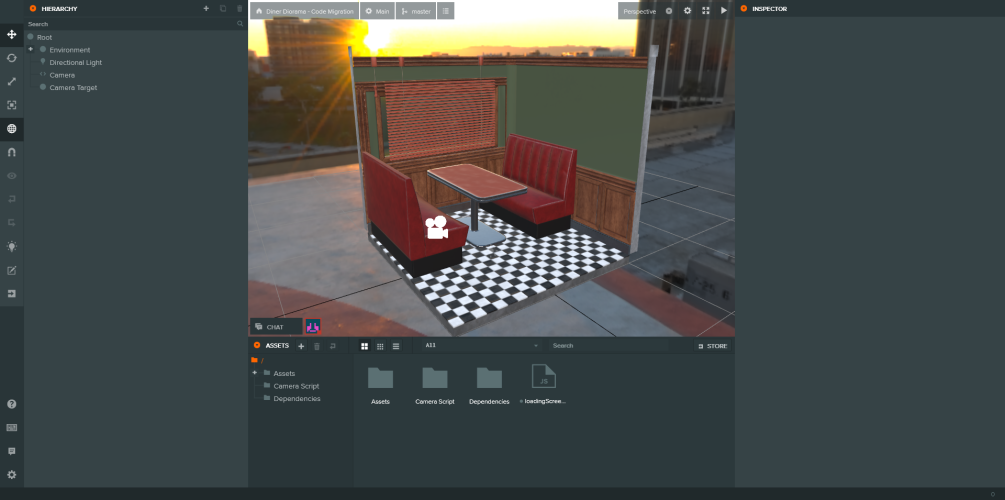Click the Hierarchy search field
This screenshot has width=1005, height=500.
(130, 23)
